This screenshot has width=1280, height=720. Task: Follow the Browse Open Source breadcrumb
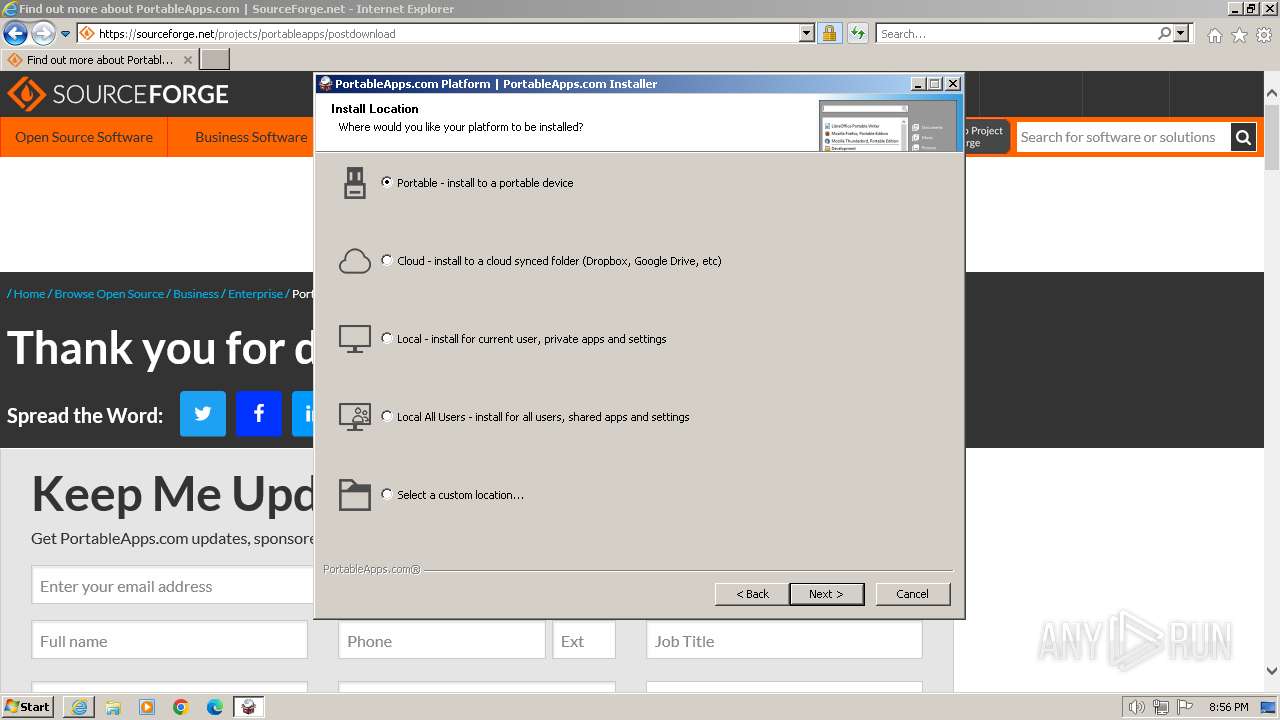point(109,294)
